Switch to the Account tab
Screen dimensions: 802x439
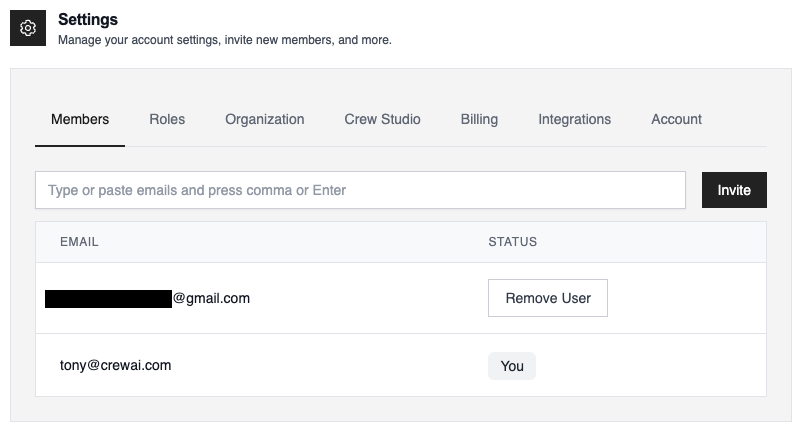click(676, 119)
